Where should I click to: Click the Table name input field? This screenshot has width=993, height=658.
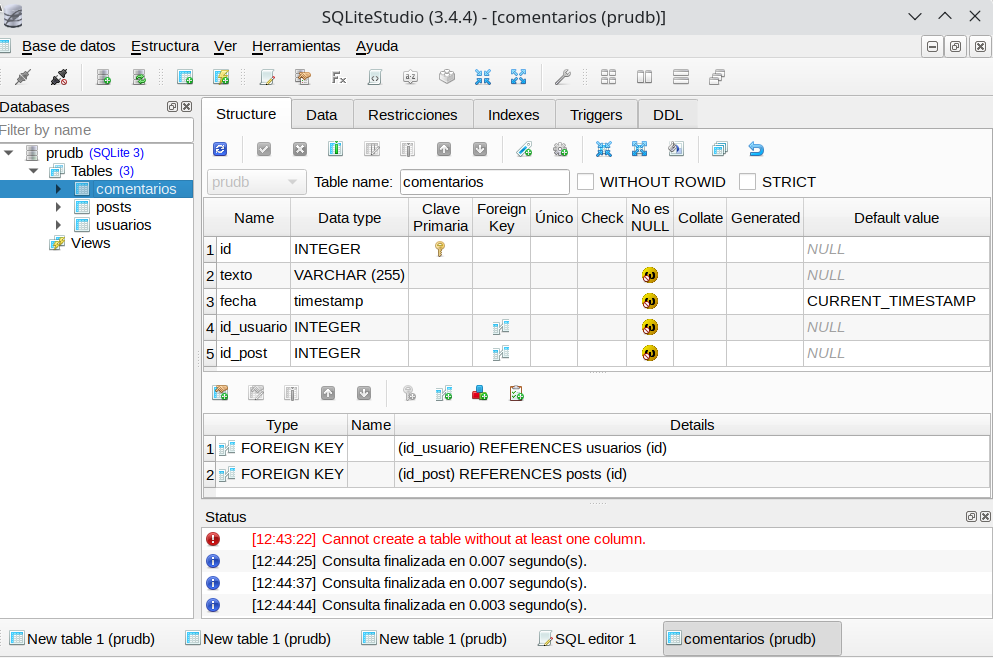484,182
